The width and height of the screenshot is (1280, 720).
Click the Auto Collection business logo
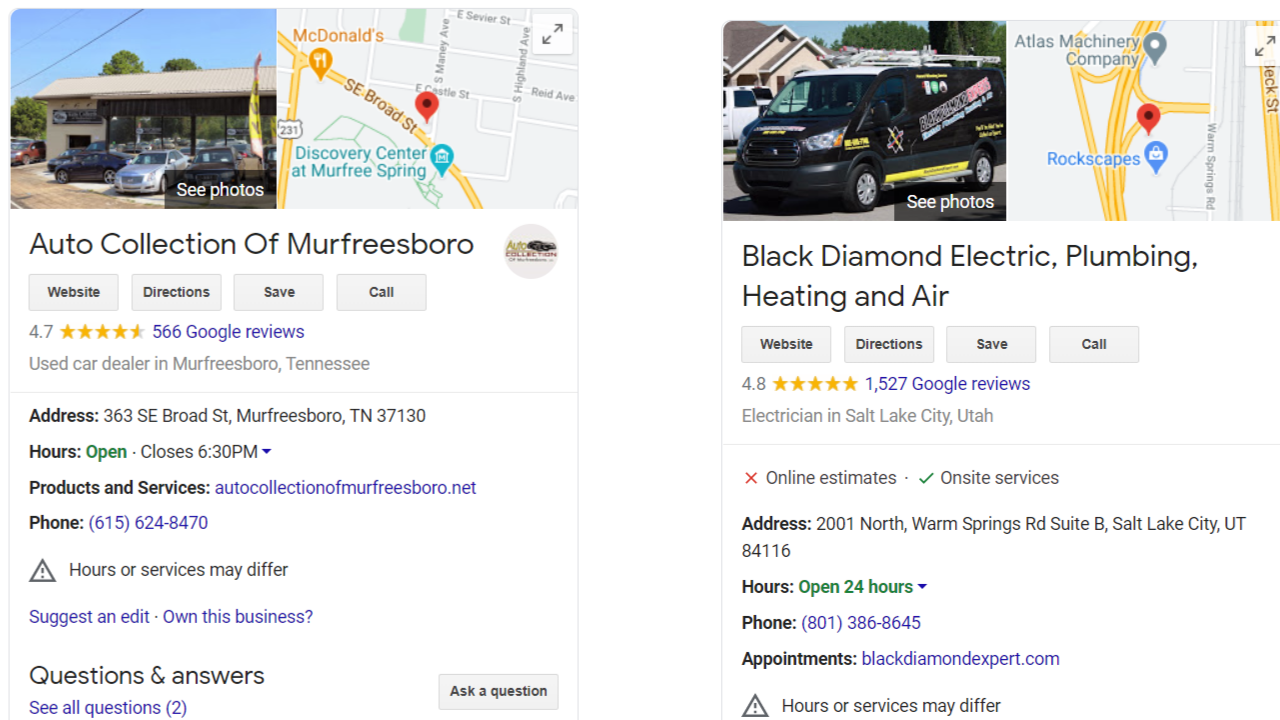click(x=531, y=251)
